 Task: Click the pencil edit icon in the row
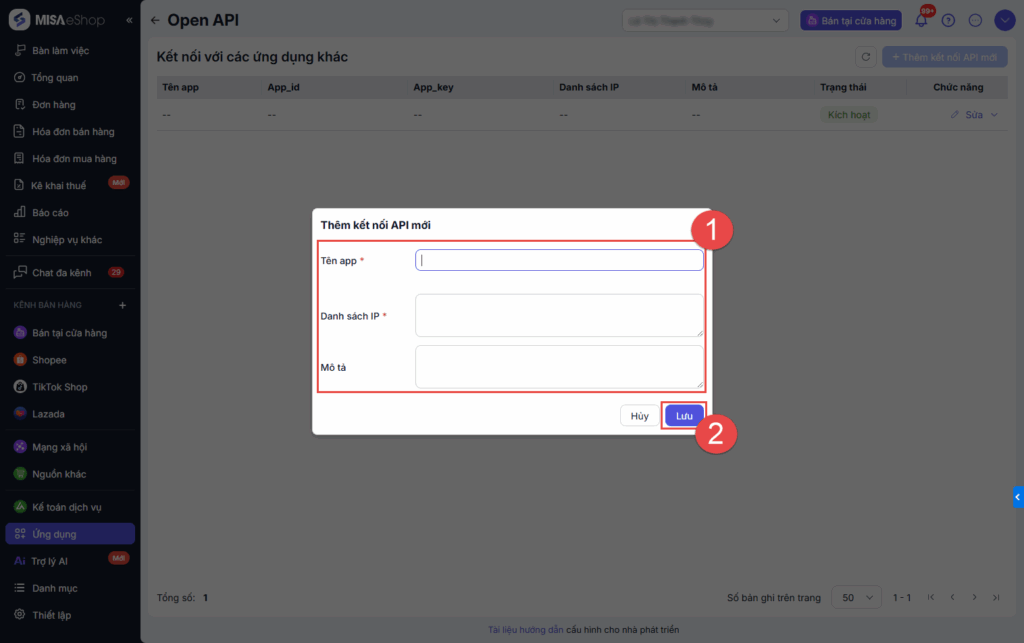coord(954,115)
